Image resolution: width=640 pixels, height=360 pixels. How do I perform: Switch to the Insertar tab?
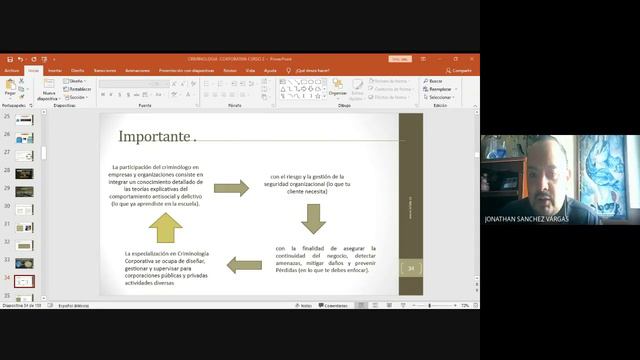pyautogui.click(x=55, y=71)
